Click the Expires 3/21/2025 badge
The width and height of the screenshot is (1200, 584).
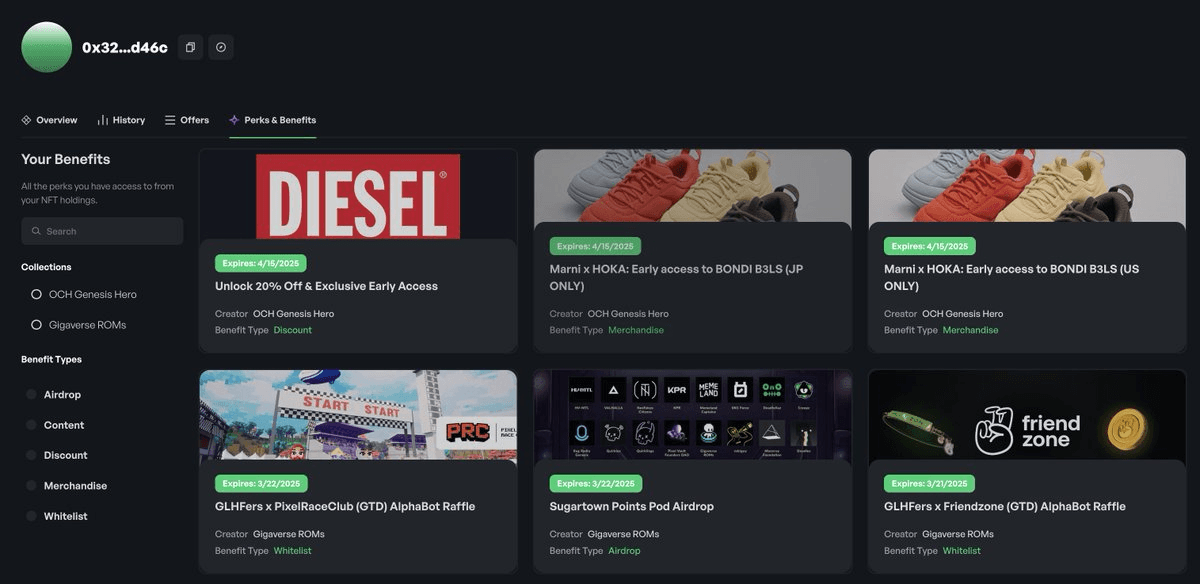(x=930, y=484)
